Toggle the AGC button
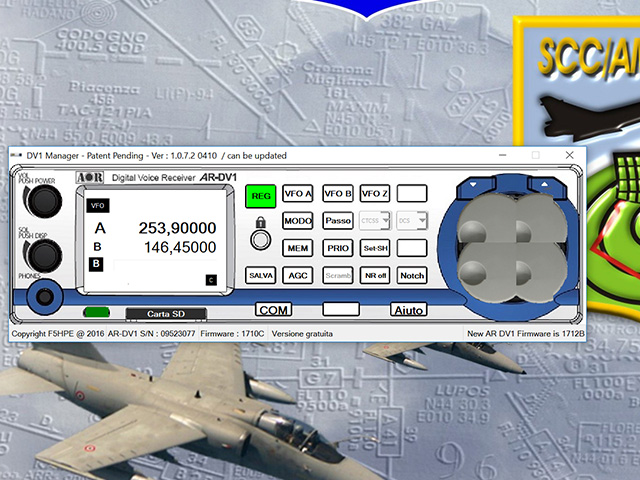640x480 pixels. [298, 276]
